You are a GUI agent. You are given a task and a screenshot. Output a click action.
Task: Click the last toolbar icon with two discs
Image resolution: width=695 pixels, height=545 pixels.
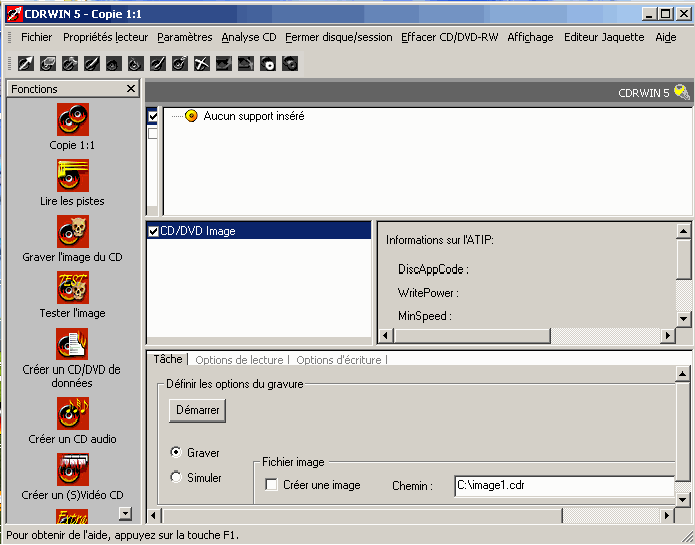pos(290,64)
